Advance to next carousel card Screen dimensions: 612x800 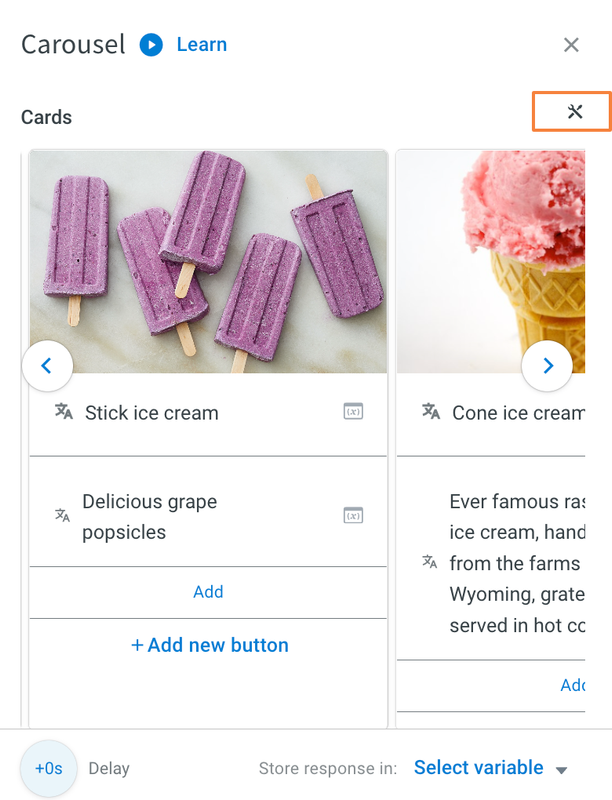(x=547, y=366)
